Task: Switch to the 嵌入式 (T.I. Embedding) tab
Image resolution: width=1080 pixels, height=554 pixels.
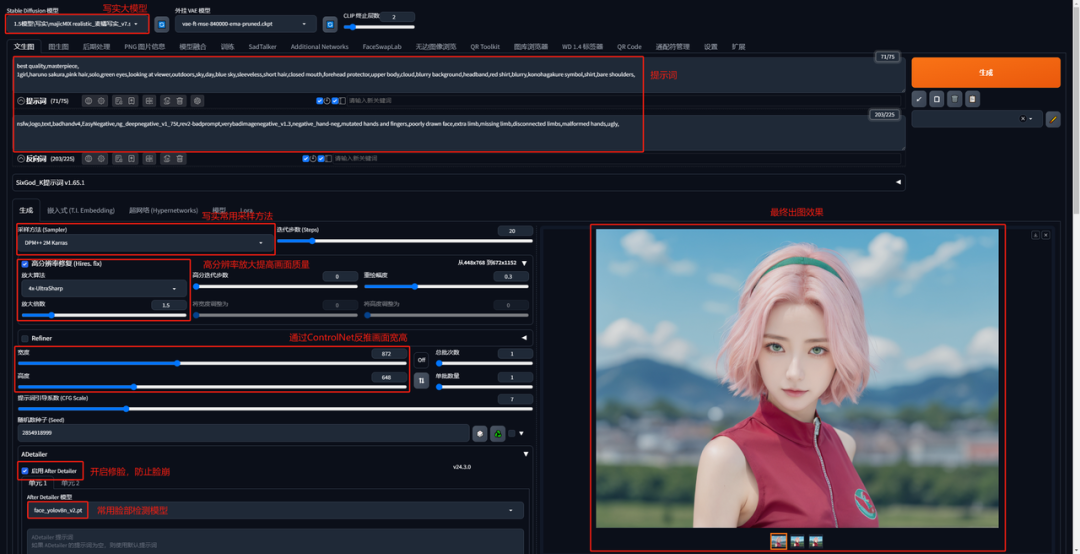Action: tap(81, 210)
